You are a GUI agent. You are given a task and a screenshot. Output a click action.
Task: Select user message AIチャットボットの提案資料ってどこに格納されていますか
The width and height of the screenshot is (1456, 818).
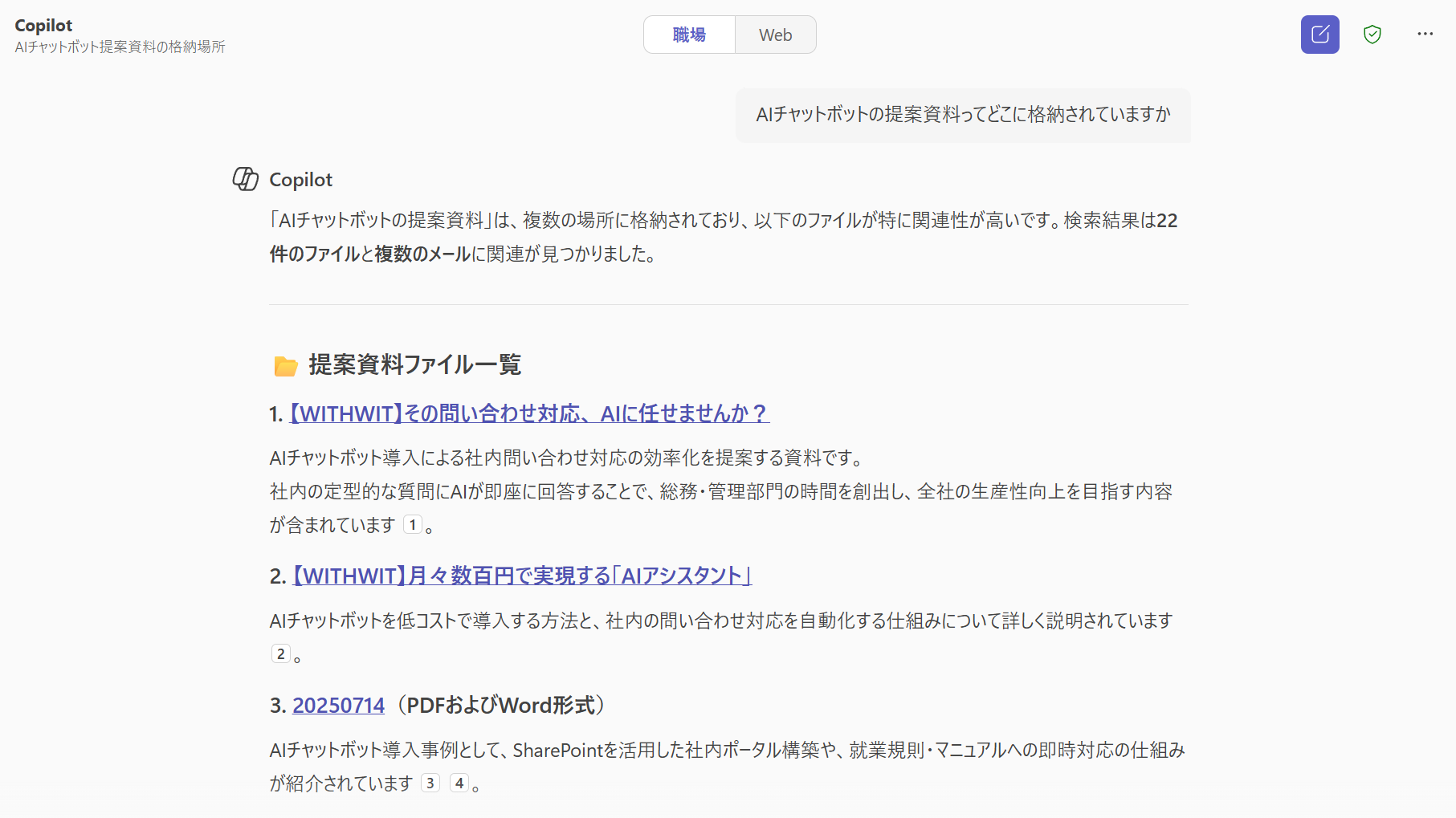(964, 115)
